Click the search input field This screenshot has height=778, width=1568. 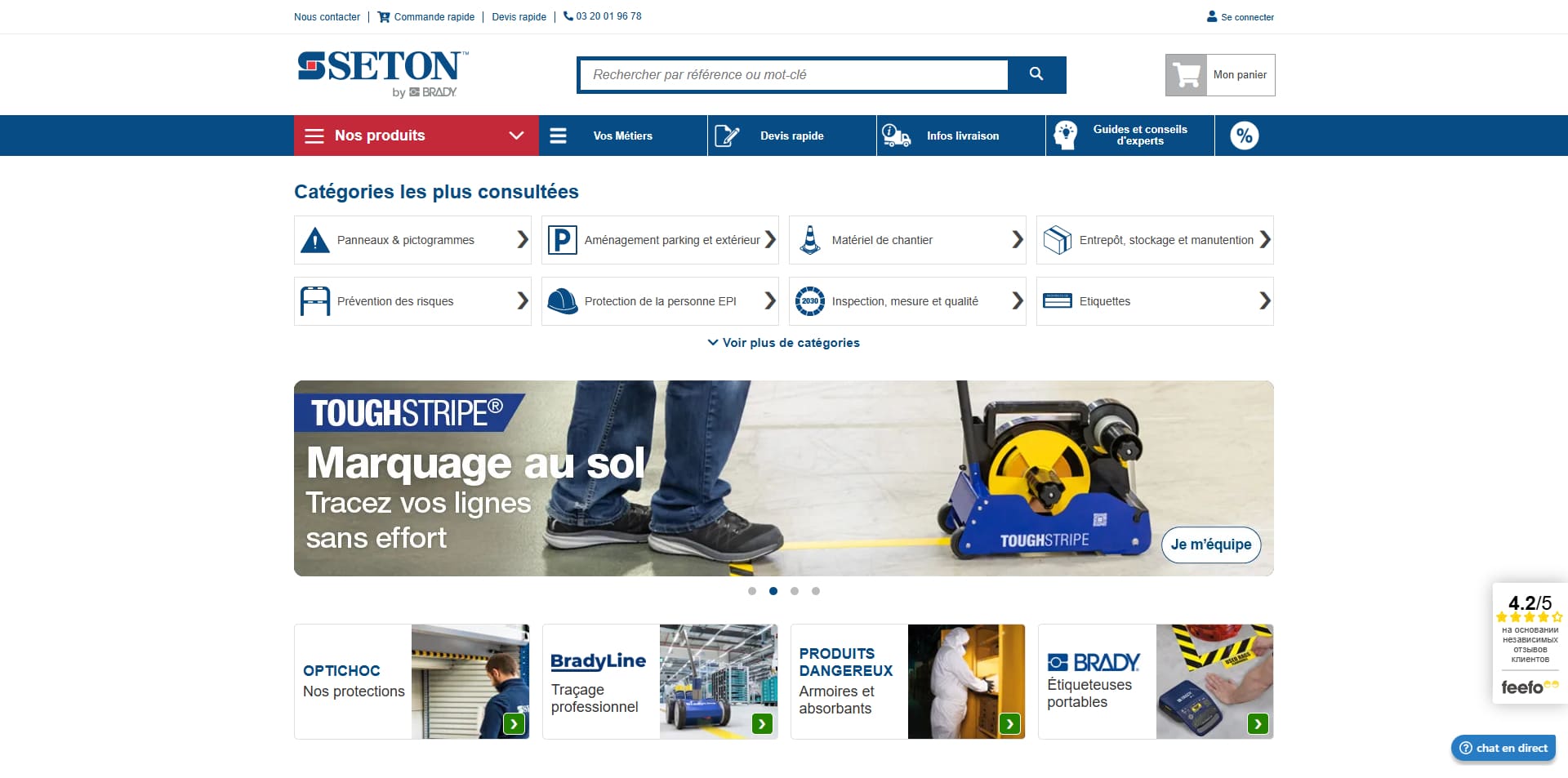(x=794, y=74)
